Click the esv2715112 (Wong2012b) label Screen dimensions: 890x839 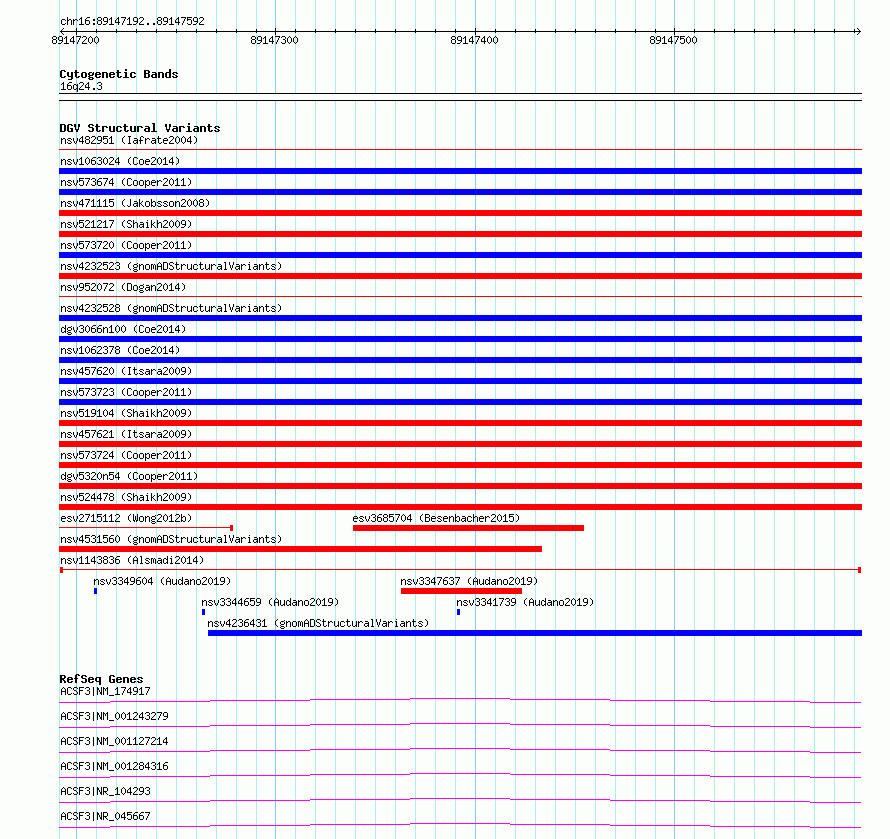126,518
